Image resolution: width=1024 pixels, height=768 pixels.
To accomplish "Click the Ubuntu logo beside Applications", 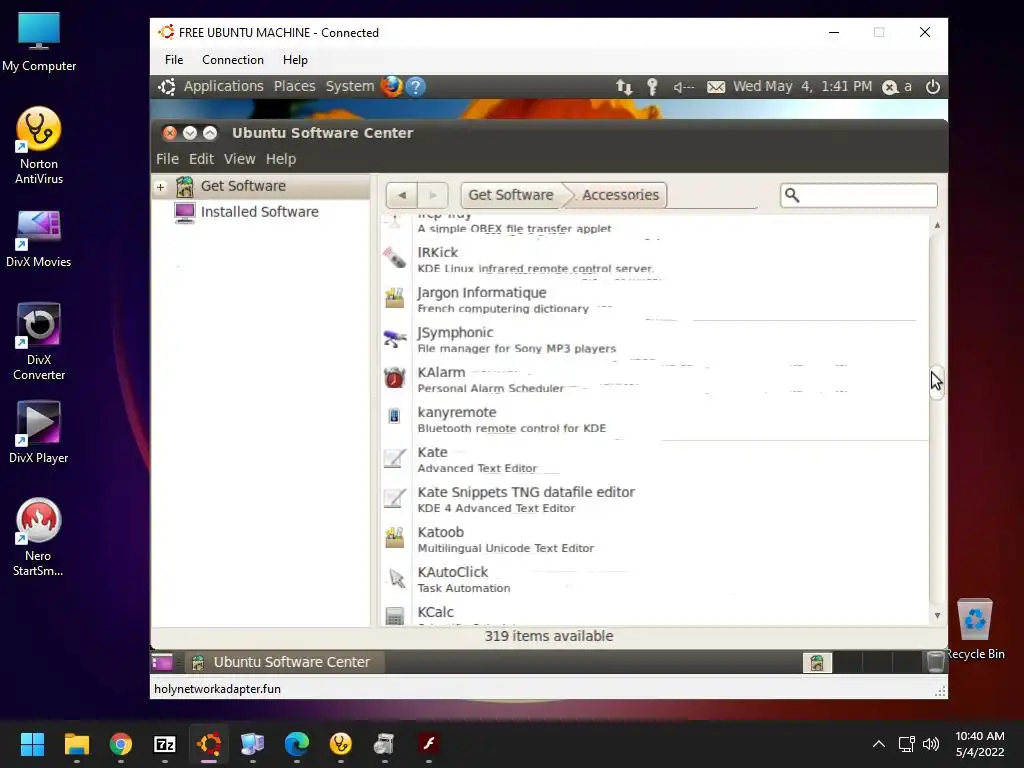I will click(167, 86).
